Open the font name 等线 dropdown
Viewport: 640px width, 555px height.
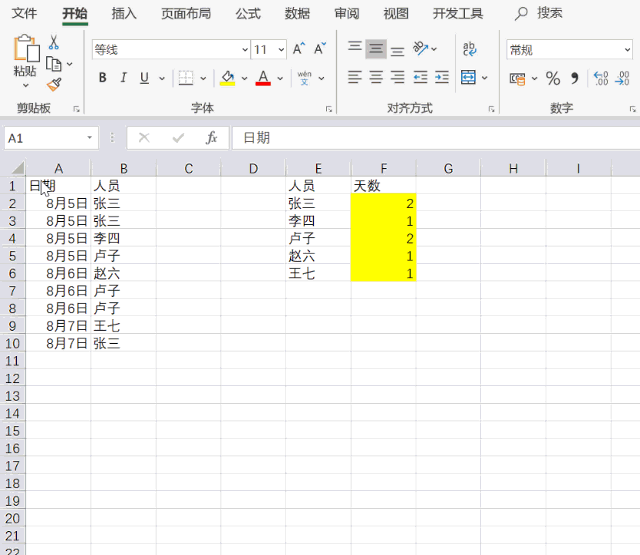[x=245, y=50]
